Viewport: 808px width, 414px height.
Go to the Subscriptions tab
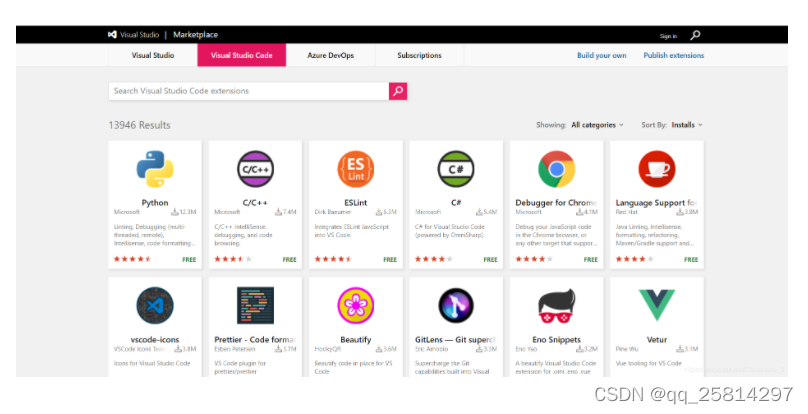419,55
